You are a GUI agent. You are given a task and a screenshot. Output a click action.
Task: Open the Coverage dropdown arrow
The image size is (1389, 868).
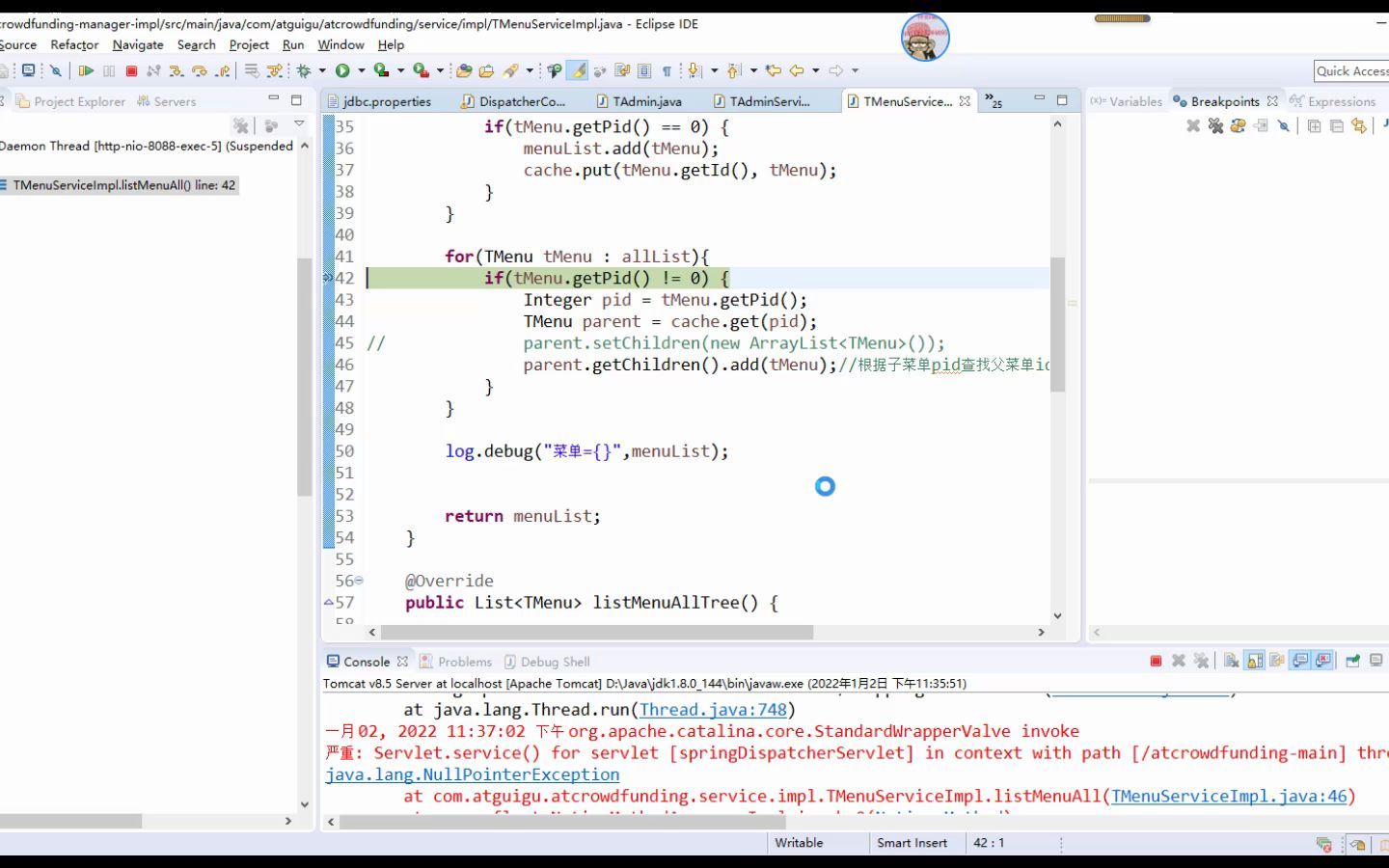[400, 69]
